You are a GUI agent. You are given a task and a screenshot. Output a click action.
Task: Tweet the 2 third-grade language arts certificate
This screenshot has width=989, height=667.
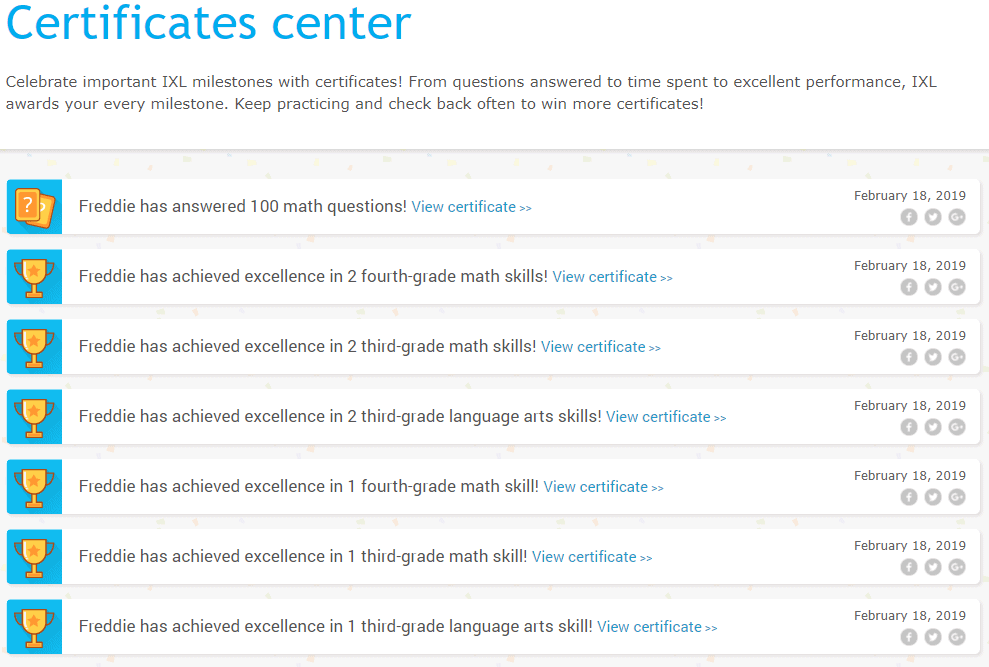pos(933,427)
